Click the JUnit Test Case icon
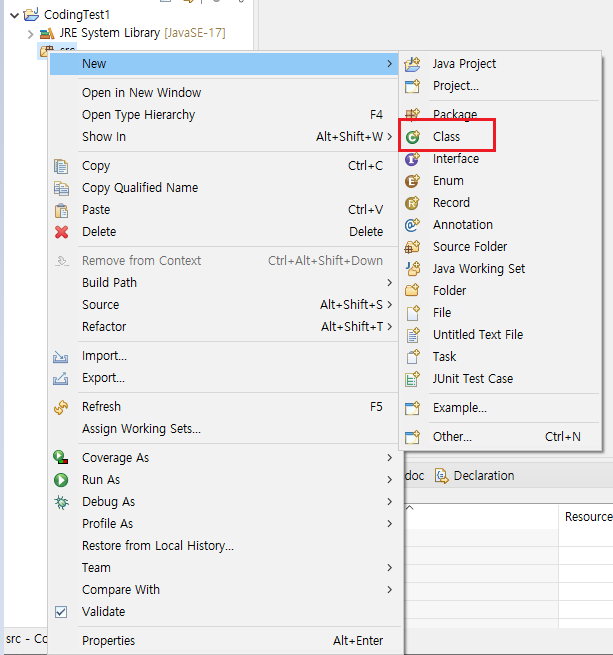Viewport: 613px width, 655px height. 412,379
